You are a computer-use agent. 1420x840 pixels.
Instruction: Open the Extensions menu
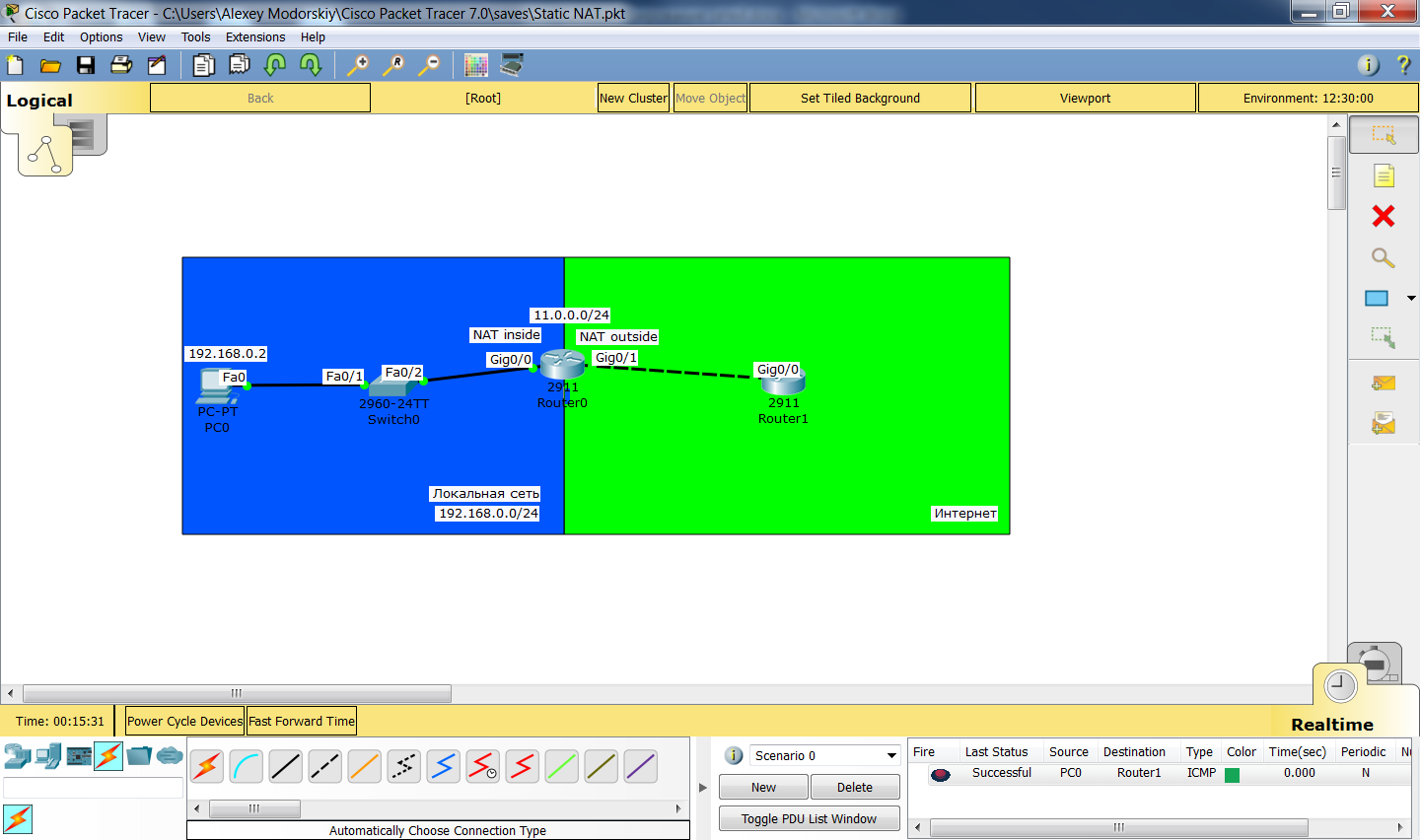255,37
